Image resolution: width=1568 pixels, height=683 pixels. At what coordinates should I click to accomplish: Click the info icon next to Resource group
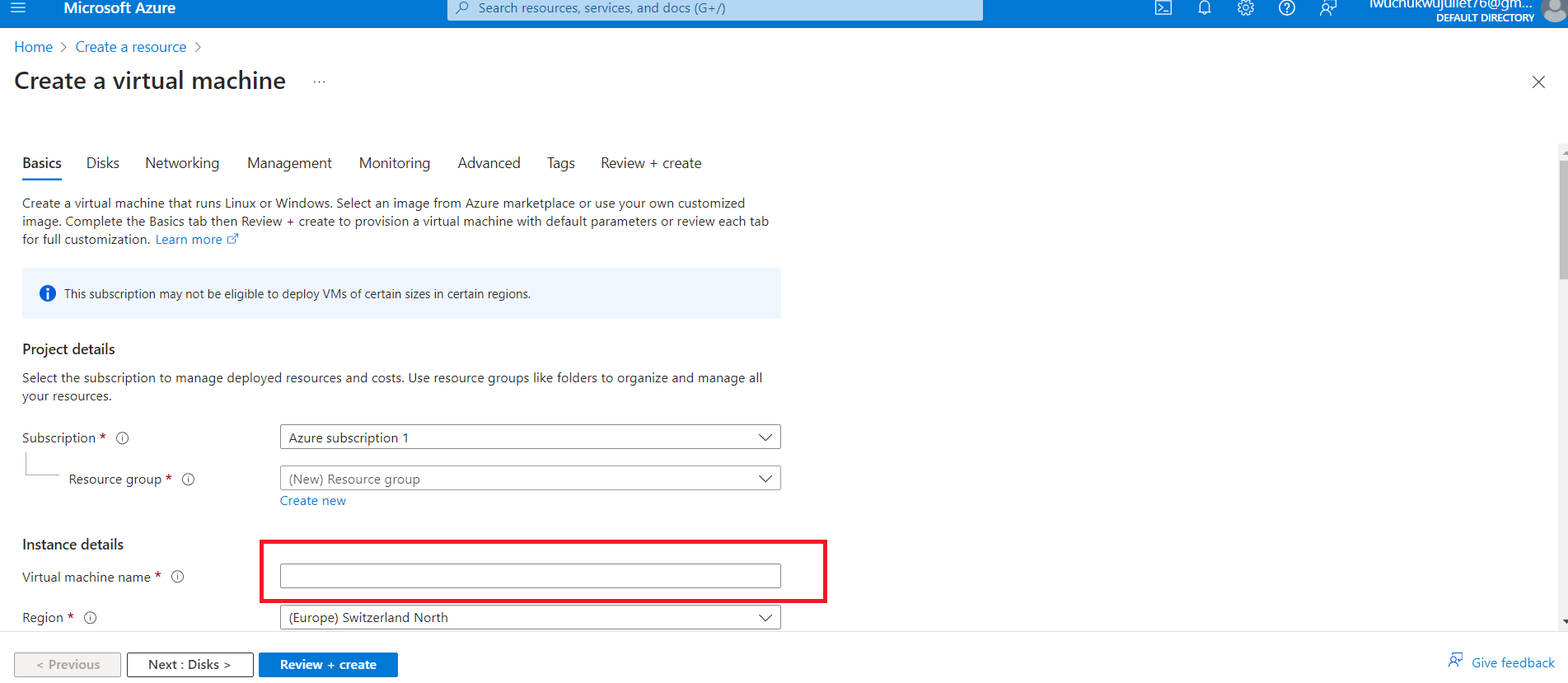point(189,480)
